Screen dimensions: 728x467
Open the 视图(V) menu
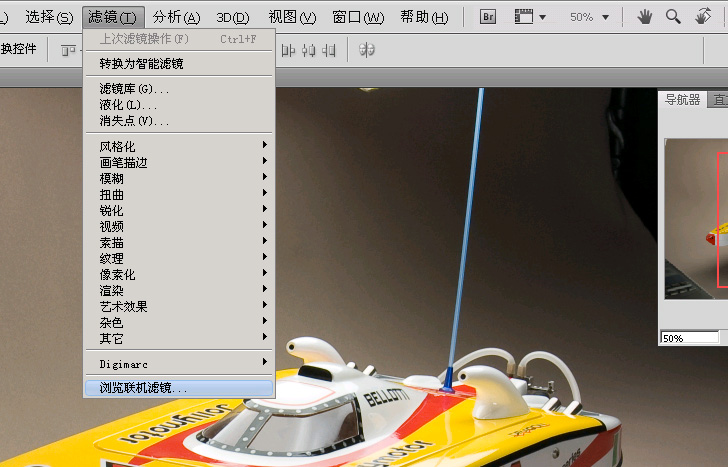point(292,18)
